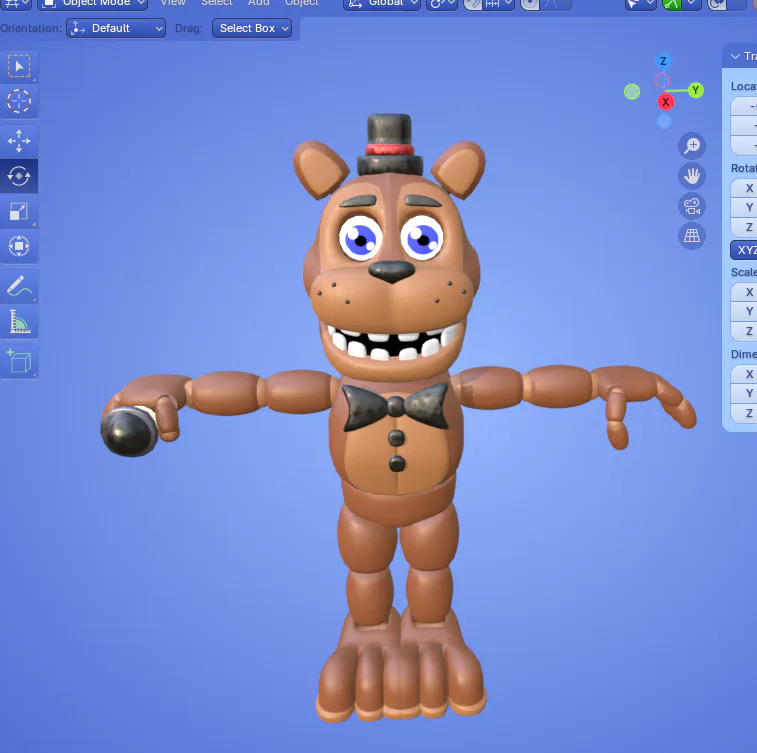
Task: Open the pivot point dropdown
Action: [442, 4]
